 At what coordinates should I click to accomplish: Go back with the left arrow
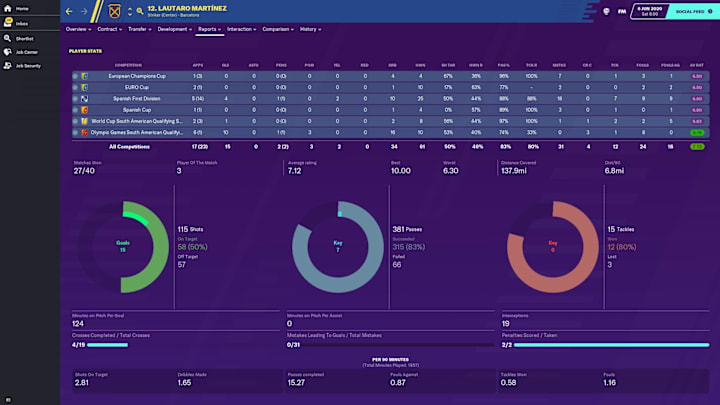click(x=69, y=11)
